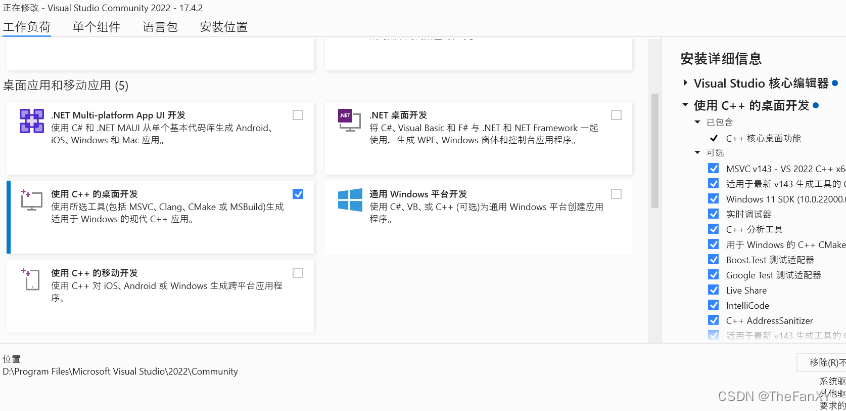Uncheck MSVC v143 - VS 2022 C++ component

713,168
